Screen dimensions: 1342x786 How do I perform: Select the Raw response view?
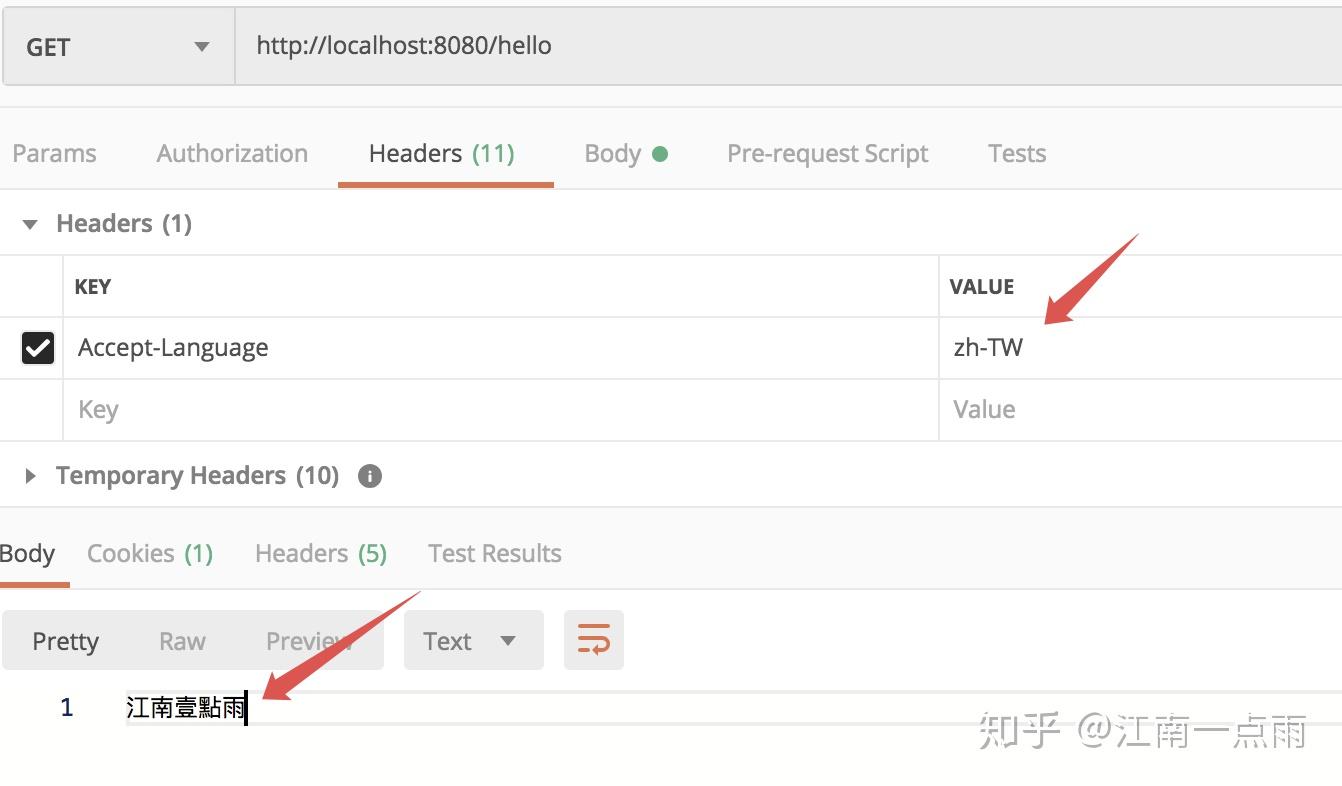tap(182, 640)
